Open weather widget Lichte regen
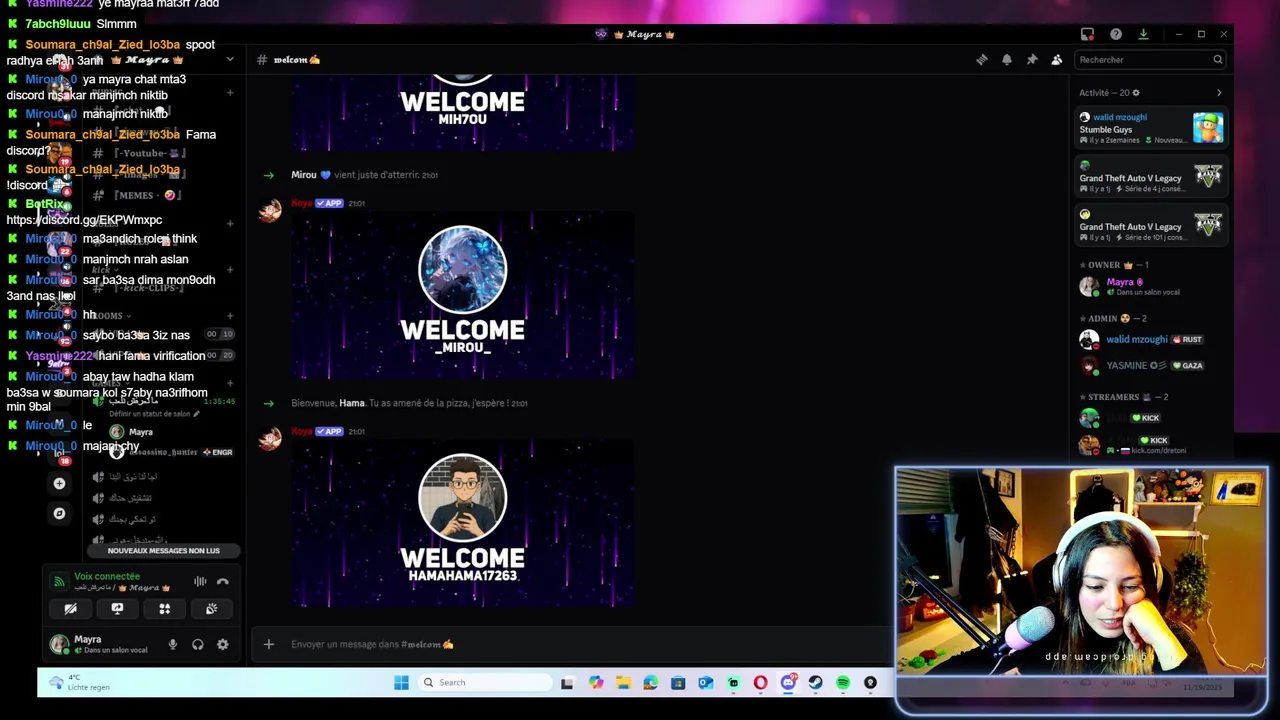1280x720 pixels. [x=78, y=683]
